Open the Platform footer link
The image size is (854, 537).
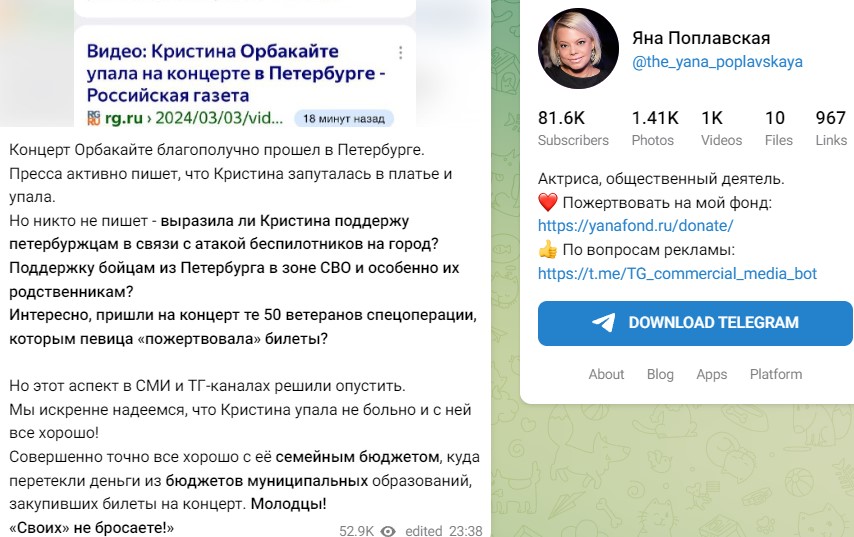tap(776, 374)
